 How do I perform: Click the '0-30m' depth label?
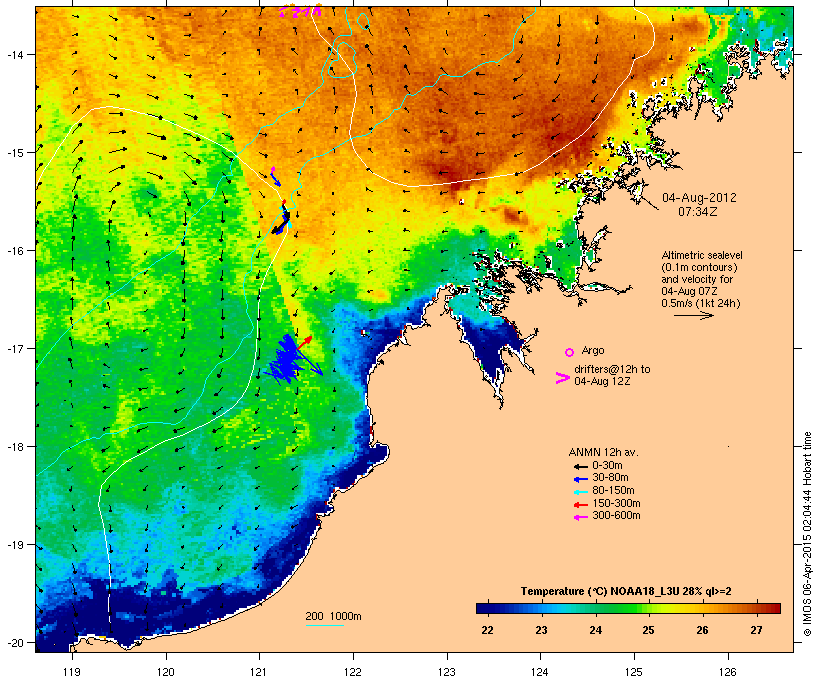click(607, 466)
